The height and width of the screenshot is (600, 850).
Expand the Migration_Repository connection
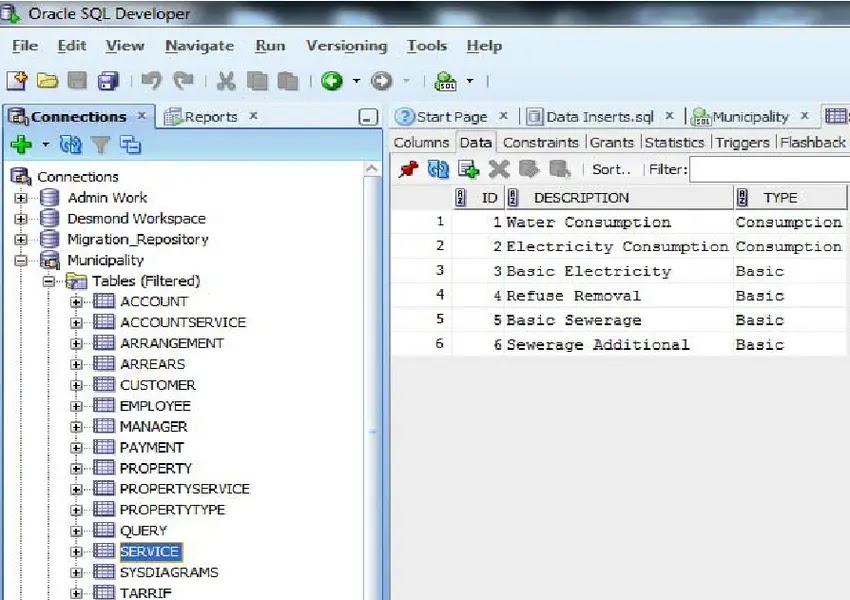pyautogui.click(x=21, y=240)
